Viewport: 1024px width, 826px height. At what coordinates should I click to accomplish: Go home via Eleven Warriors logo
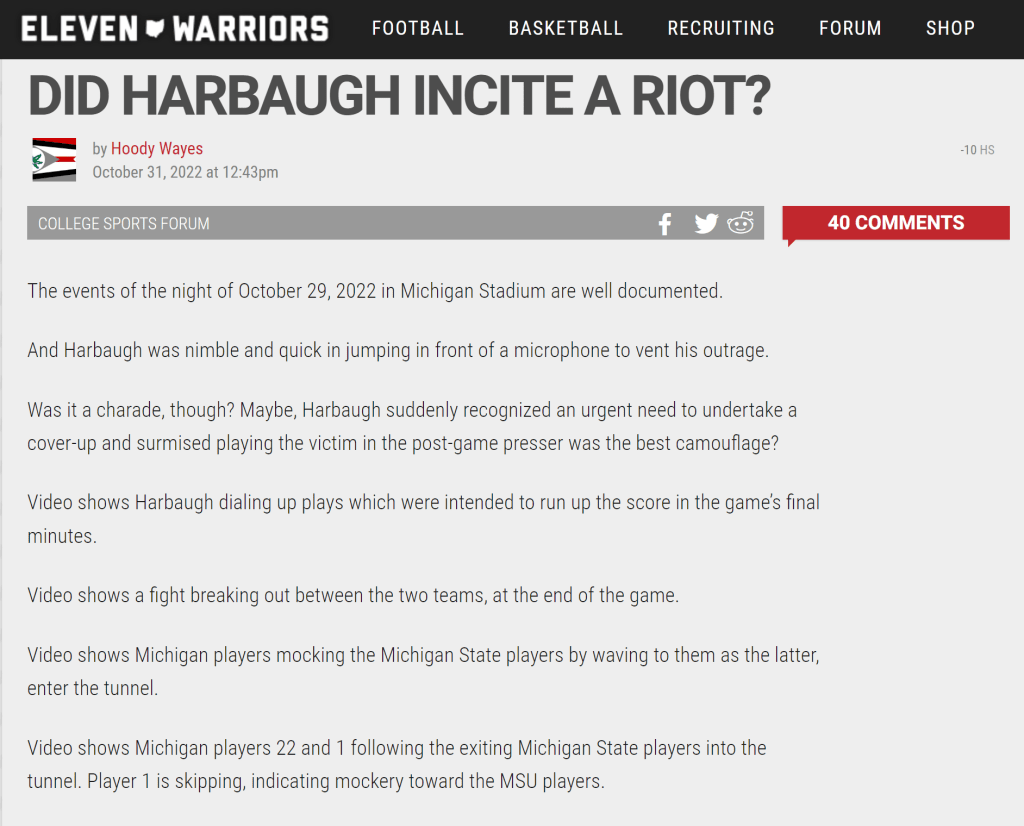pos(175,28)
